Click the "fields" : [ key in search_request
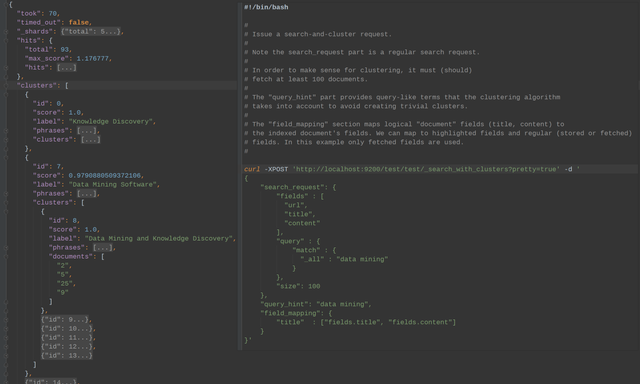This screenshot has height=384, width=640. [x=292, y=196]
